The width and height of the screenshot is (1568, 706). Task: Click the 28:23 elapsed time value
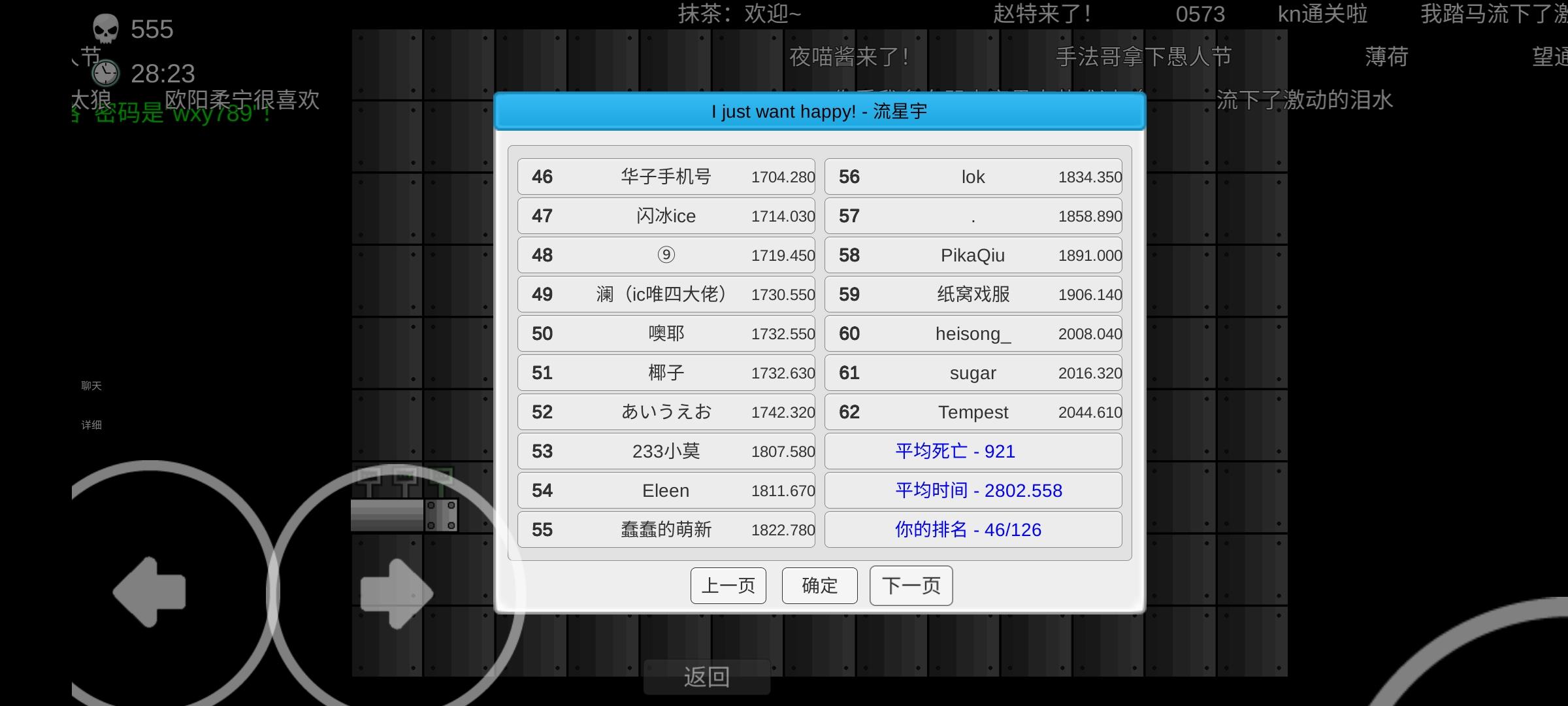click(163, 74)
